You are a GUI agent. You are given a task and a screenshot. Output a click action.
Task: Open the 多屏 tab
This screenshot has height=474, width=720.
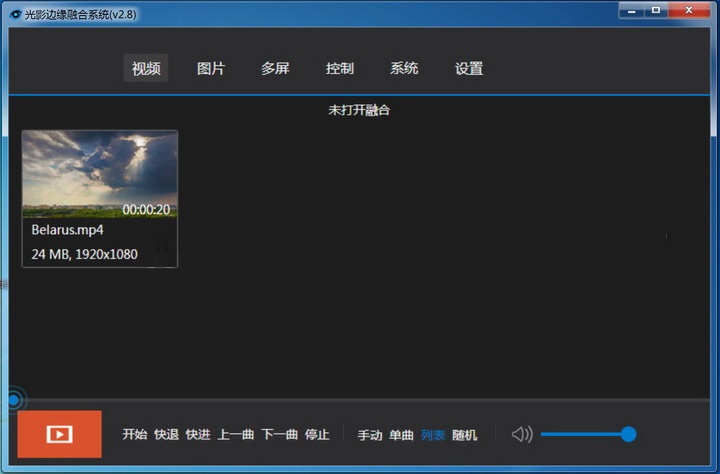[275, 68]
